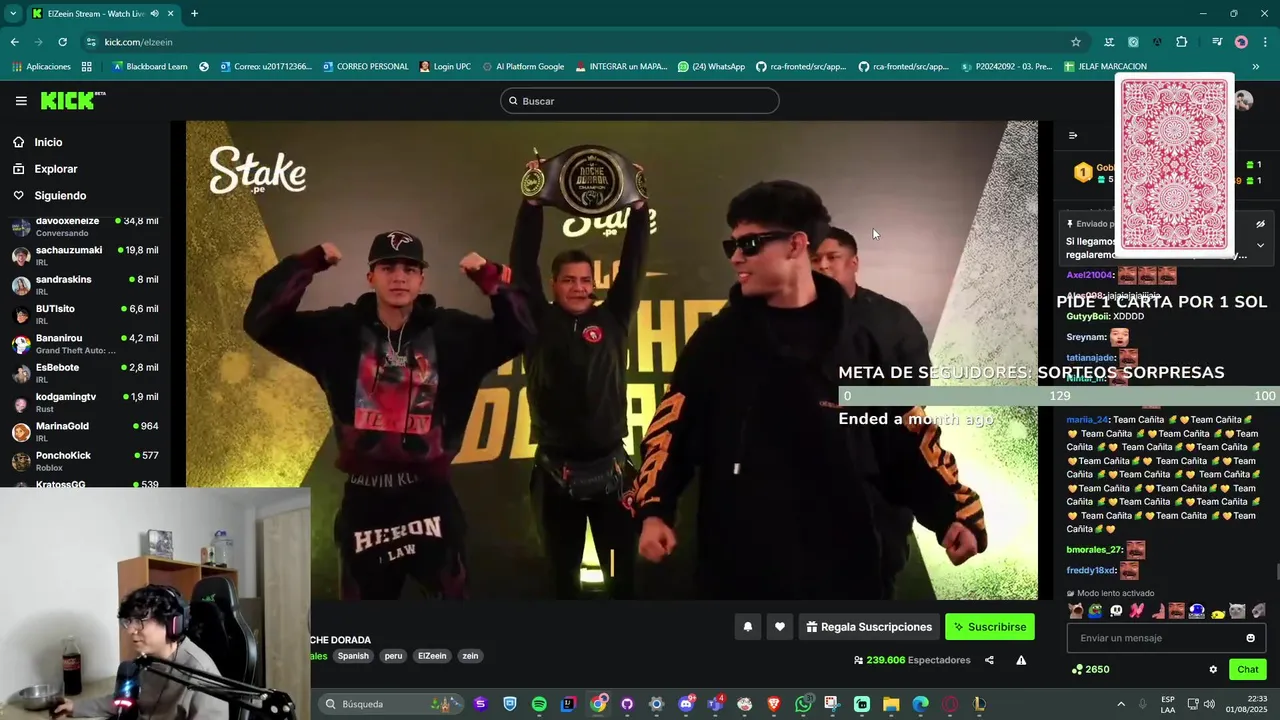Image resolution: width=1280 pixels, height=720 pixels.
Task: Open JELAF MARCACION bookmark
Action: click(x=1105, y=67)
